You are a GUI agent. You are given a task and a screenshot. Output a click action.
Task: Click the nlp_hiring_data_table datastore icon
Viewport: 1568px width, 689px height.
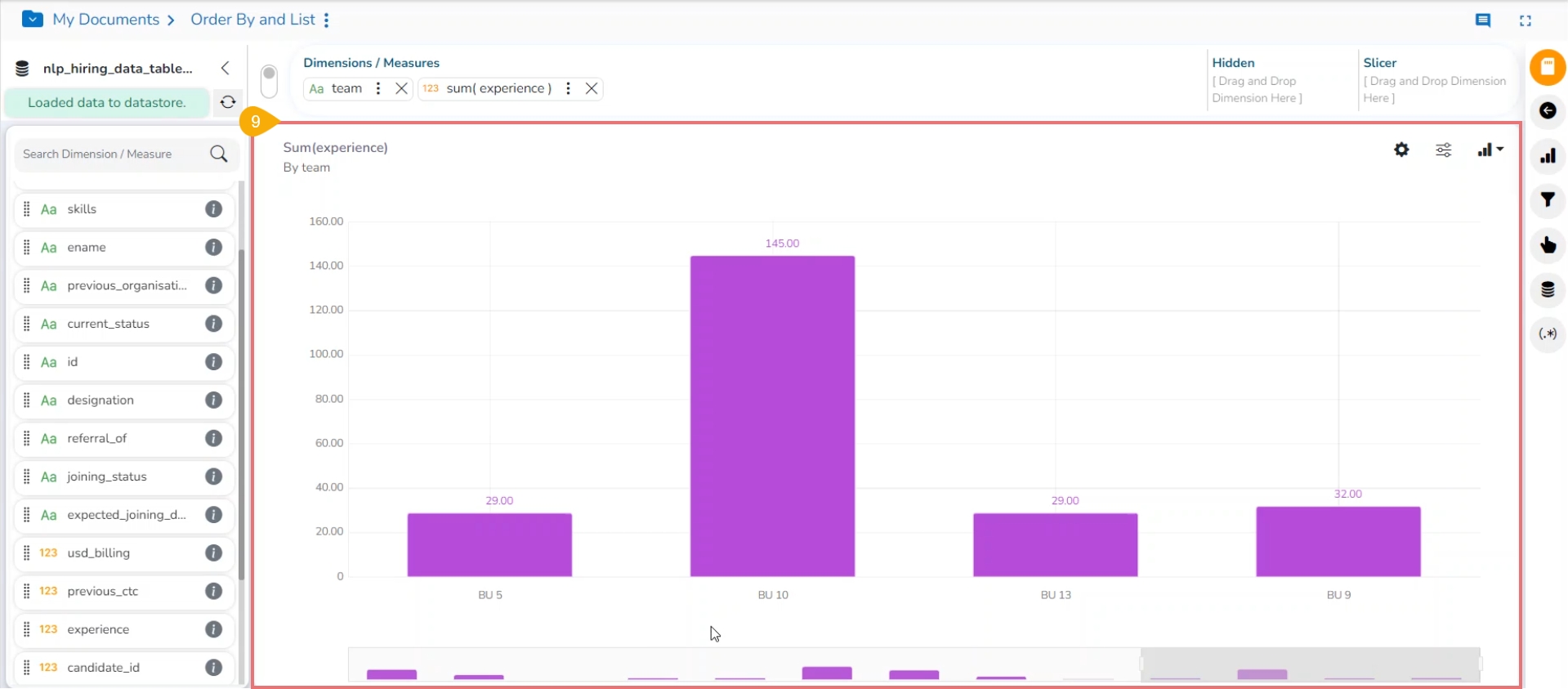coord(23,69)
